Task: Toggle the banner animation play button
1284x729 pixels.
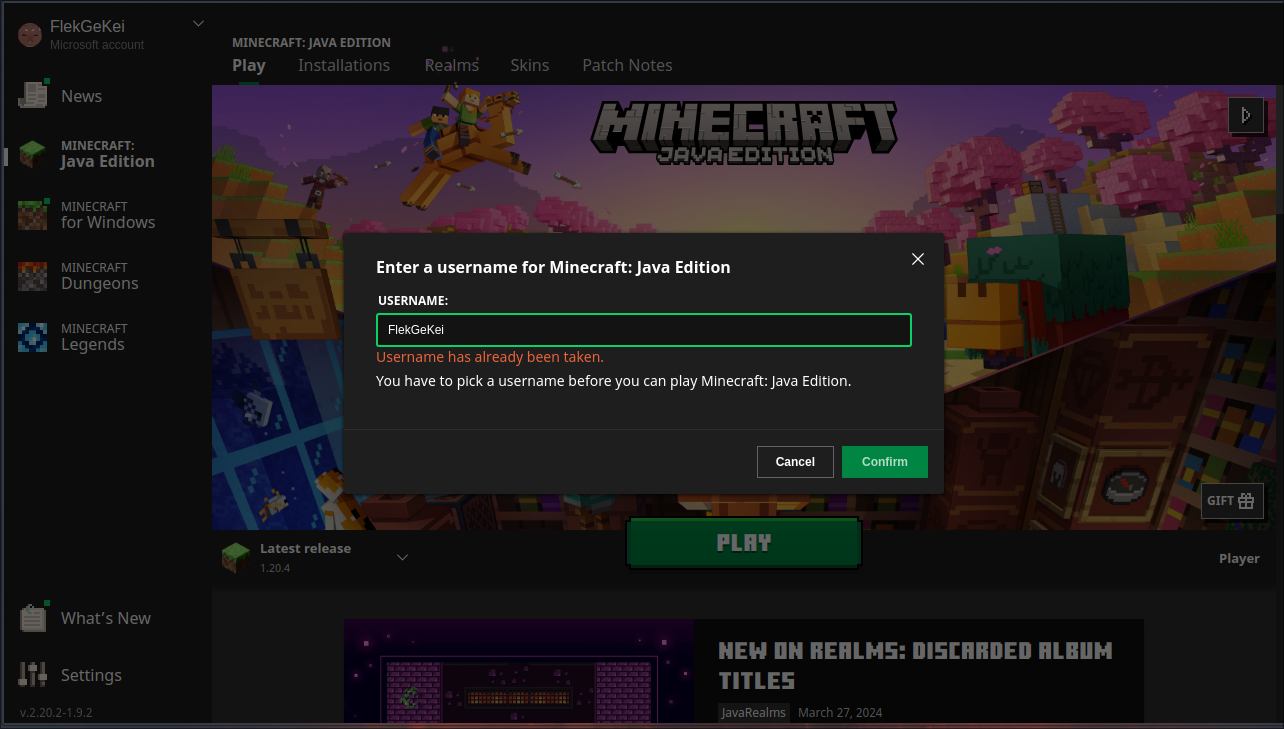Action: click(x=1246, y=115)
